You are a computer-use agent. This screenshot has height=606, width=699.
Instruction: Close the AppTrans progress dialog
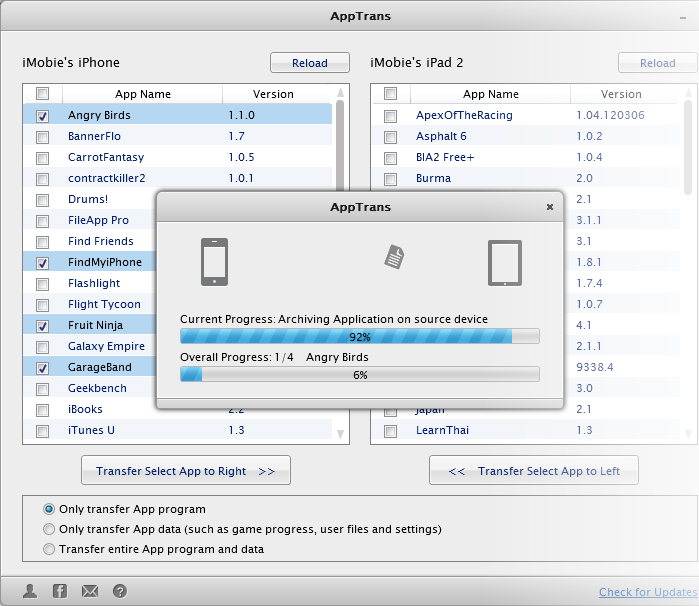550,207
